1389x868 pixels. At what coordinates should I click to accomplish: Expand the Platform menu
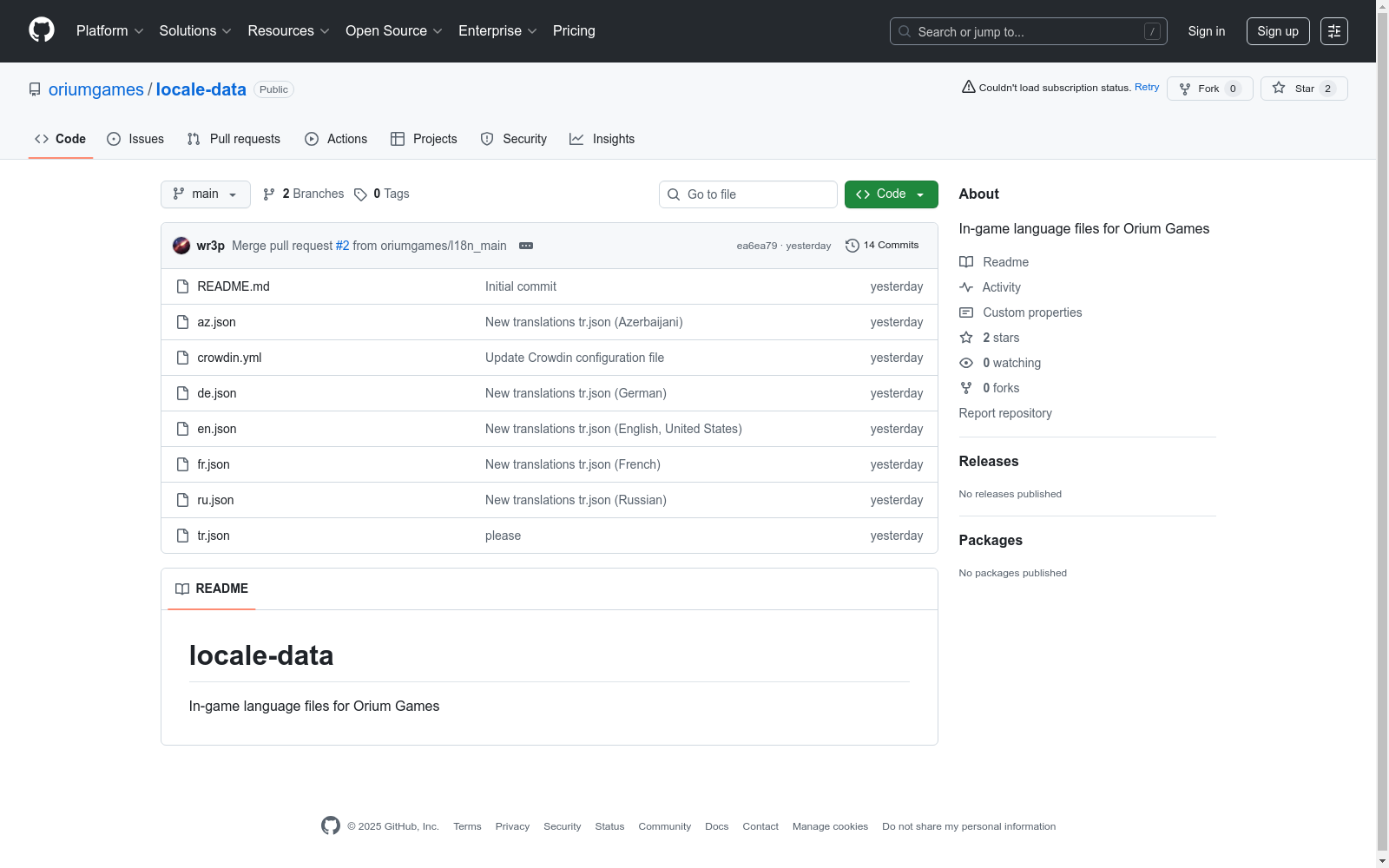110,30
